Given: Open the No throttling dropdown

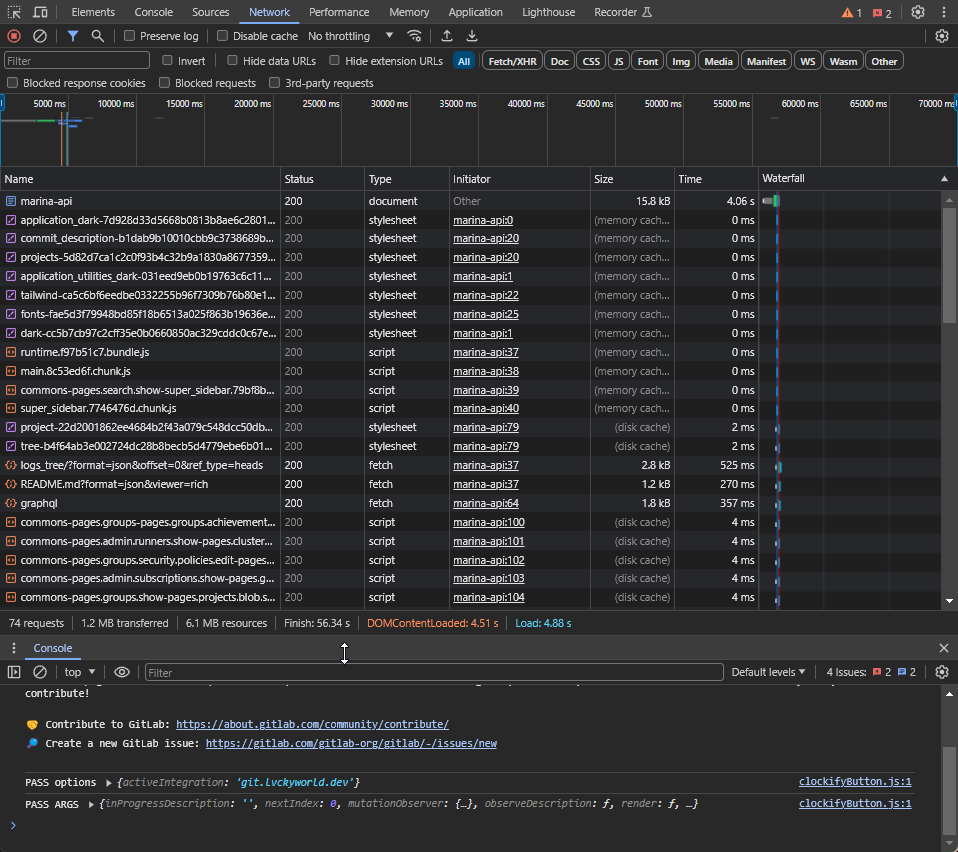Looking at the screenshot, I should (x=351, y=36).
